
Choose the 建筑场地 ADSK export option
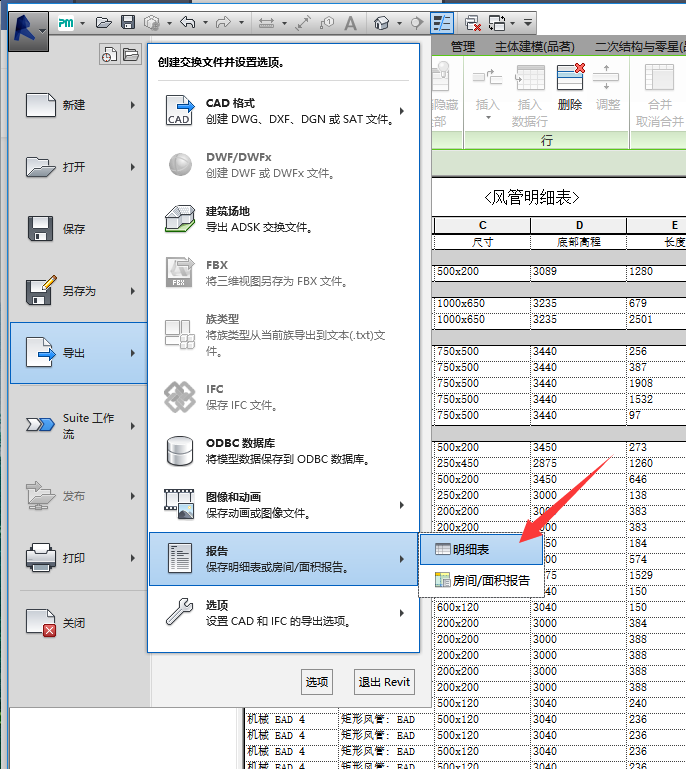283,219
